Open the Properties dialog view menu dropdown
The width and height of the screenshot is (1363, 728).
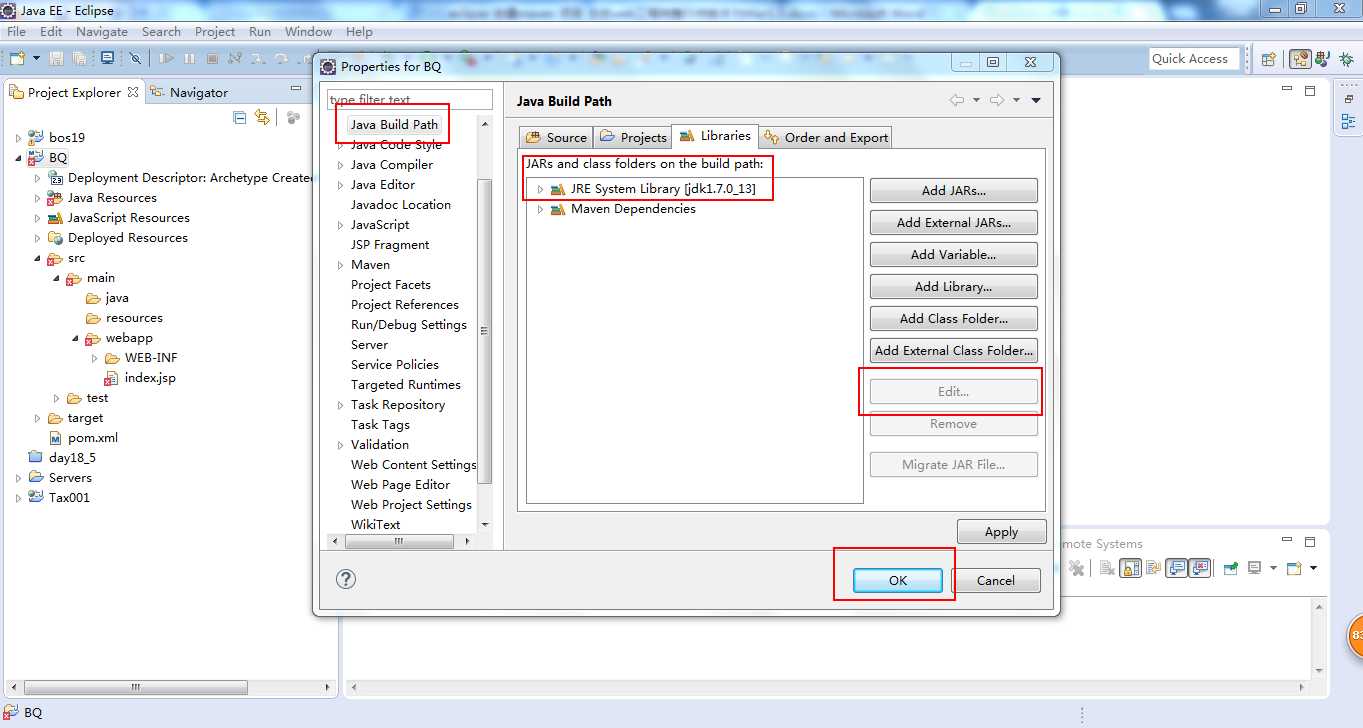(1036, 100)
